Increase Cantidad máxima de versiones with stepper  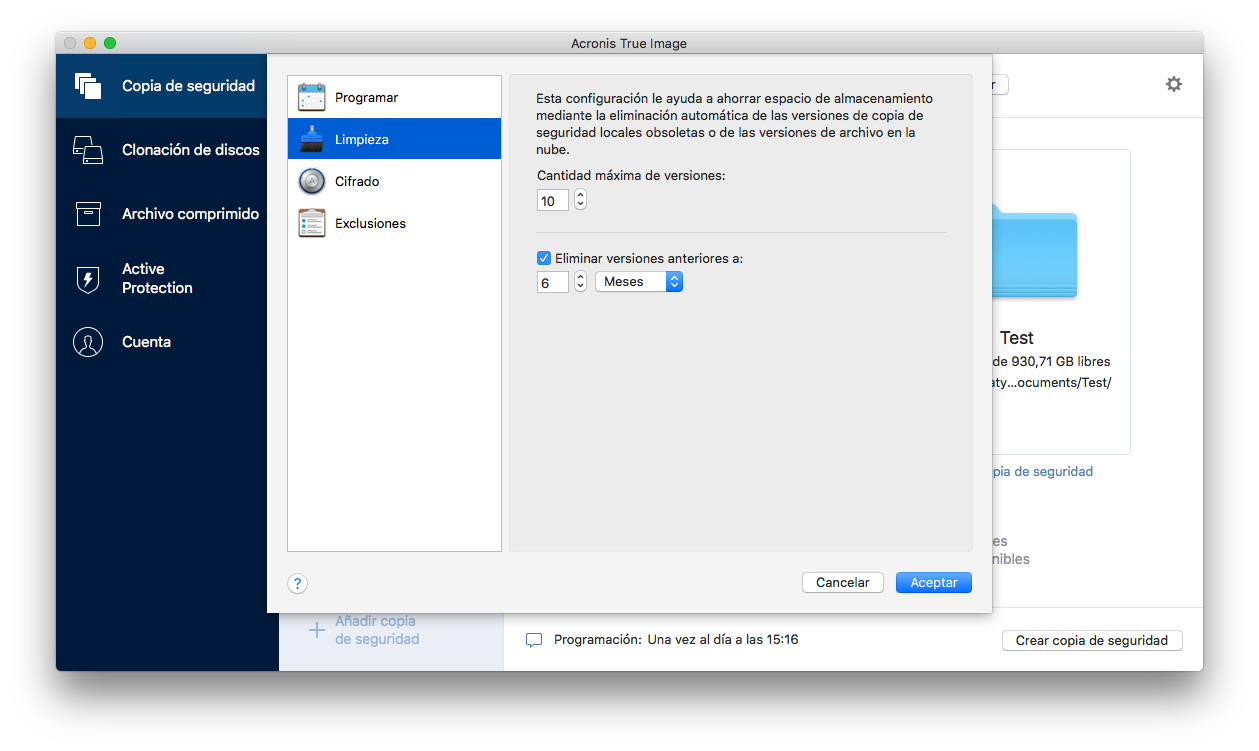pyautogui.click(x=578, y=195)
